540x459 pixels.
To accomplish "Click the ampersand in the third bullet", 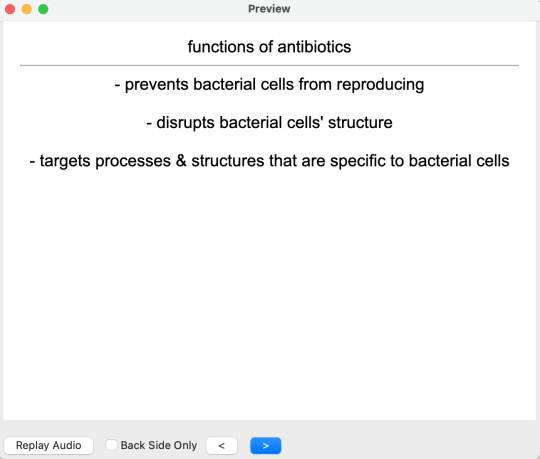I will tap(181, 161).
